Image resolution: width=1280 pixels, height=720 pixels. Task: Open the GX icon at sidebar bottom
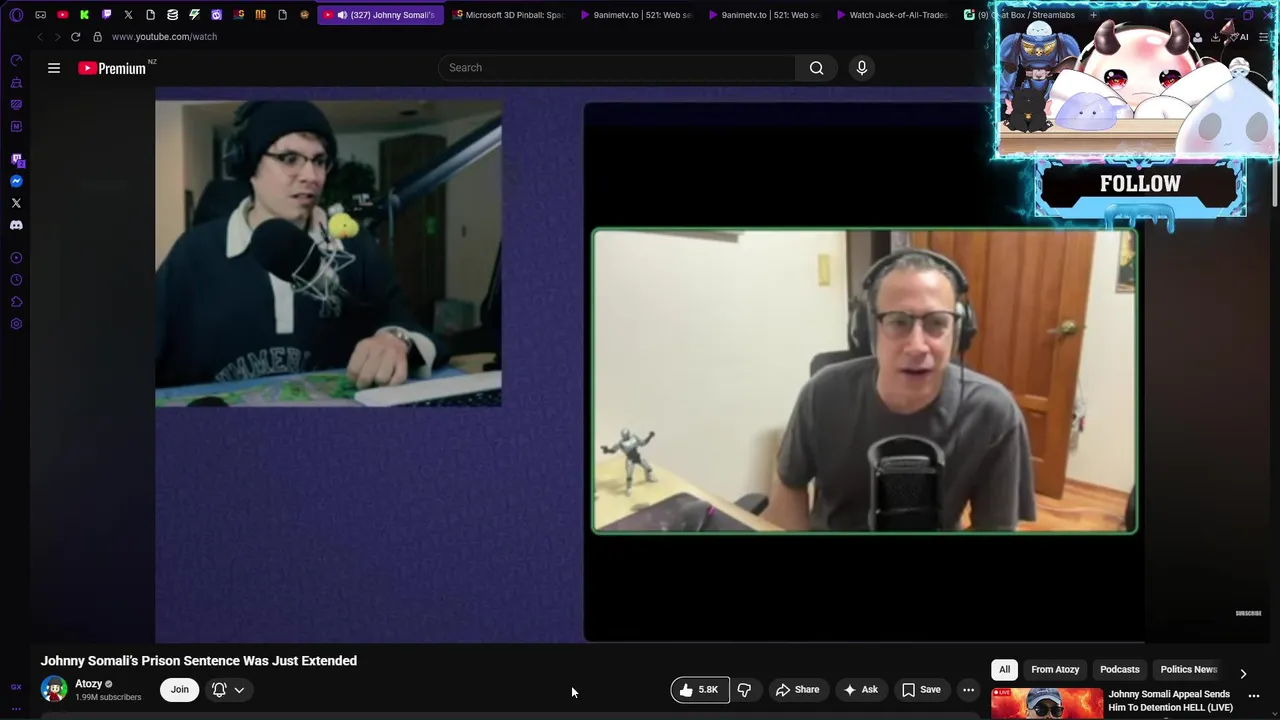pyautogui.click(x=16, y=687)
